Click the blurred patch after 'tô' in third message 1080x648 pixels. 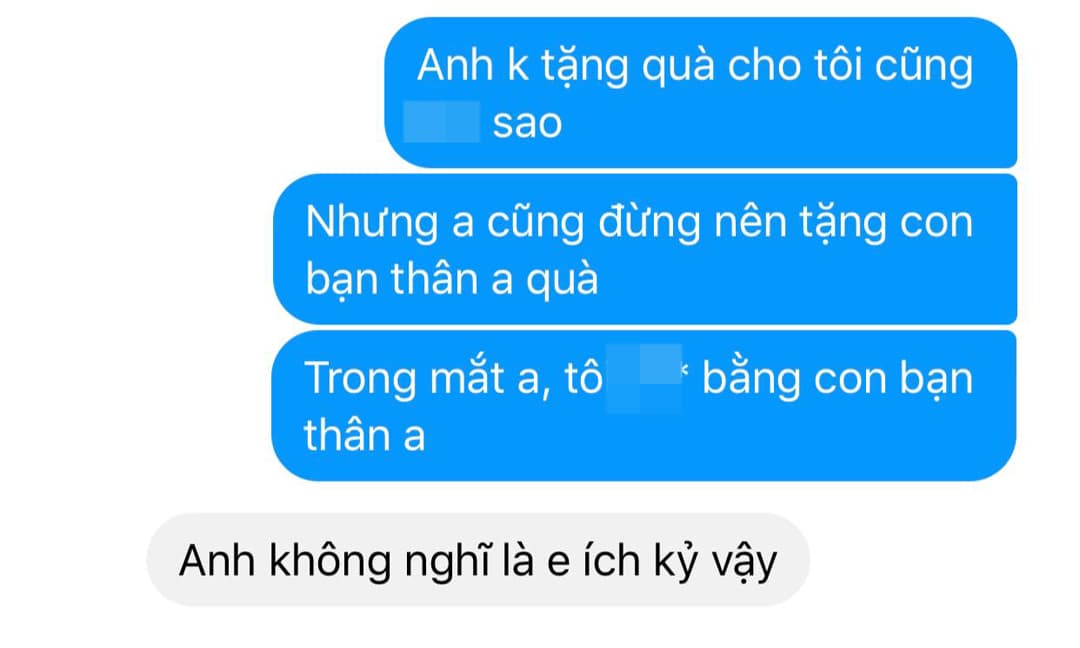[x=644, y=378]
